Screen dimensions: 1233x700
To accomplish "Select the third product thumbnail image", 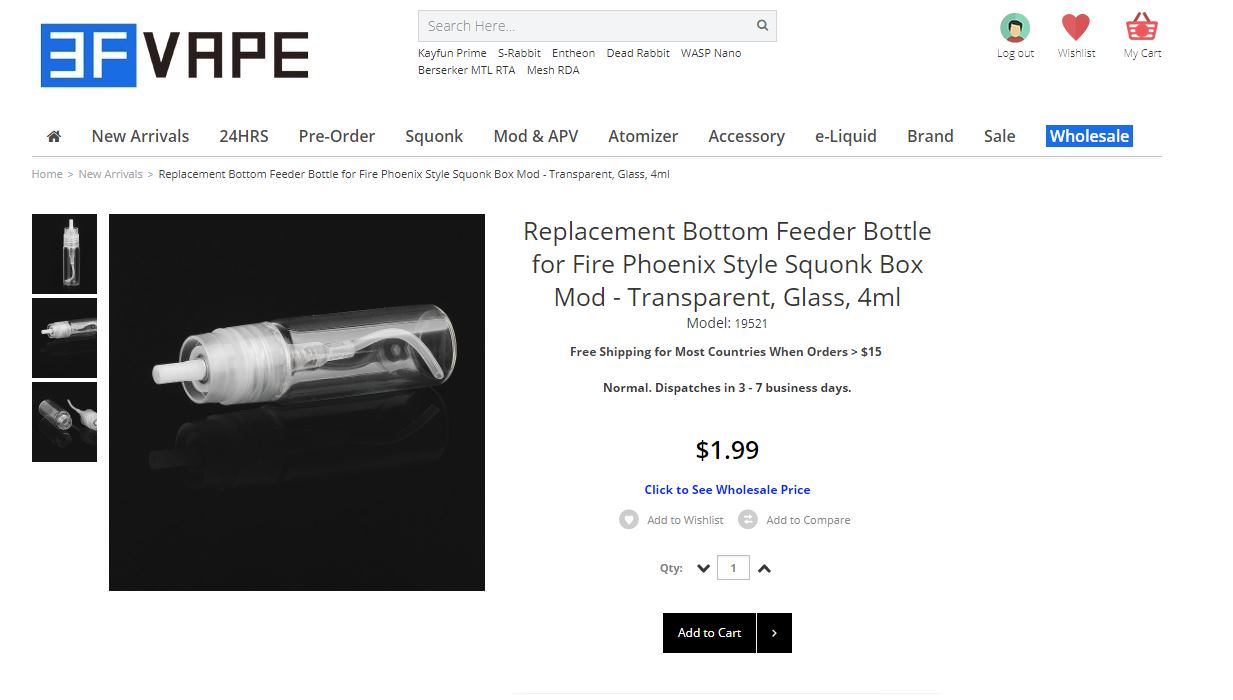I will 65,422.
